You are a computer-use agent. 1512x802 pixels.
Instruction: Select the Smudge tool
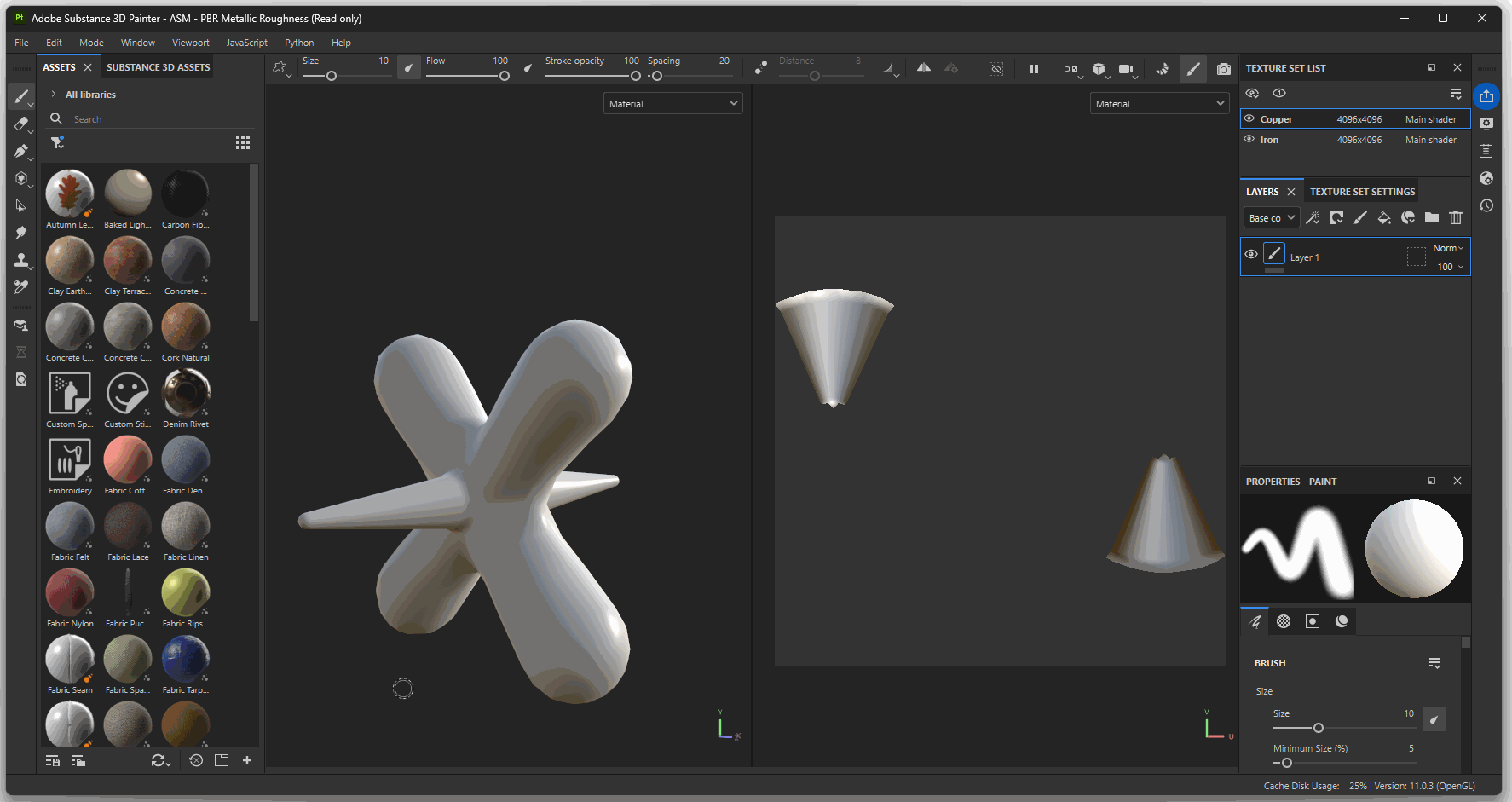(21, 233)
